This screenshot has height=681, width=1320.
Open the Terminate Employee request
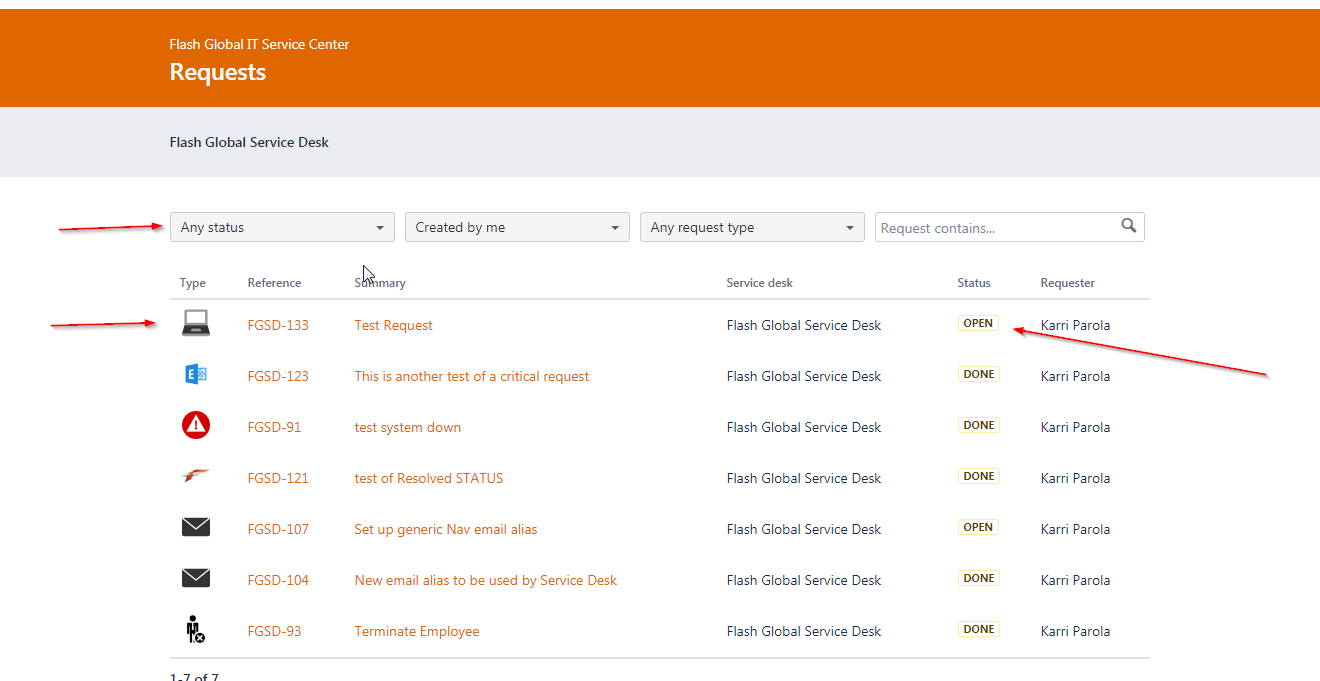pyautogui.click(x=417, y=631)
